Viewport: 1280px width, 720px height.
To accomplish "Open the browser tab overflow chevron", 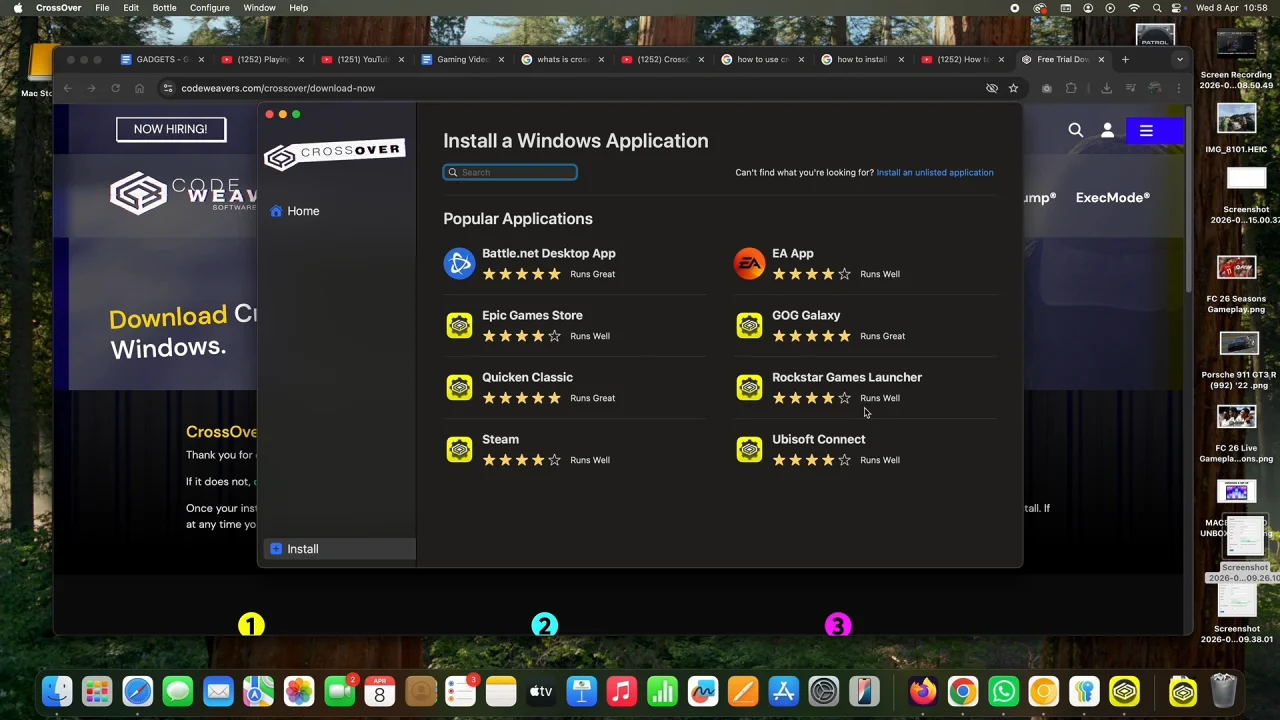I will pyautogui.click(x=1179, y=59).
